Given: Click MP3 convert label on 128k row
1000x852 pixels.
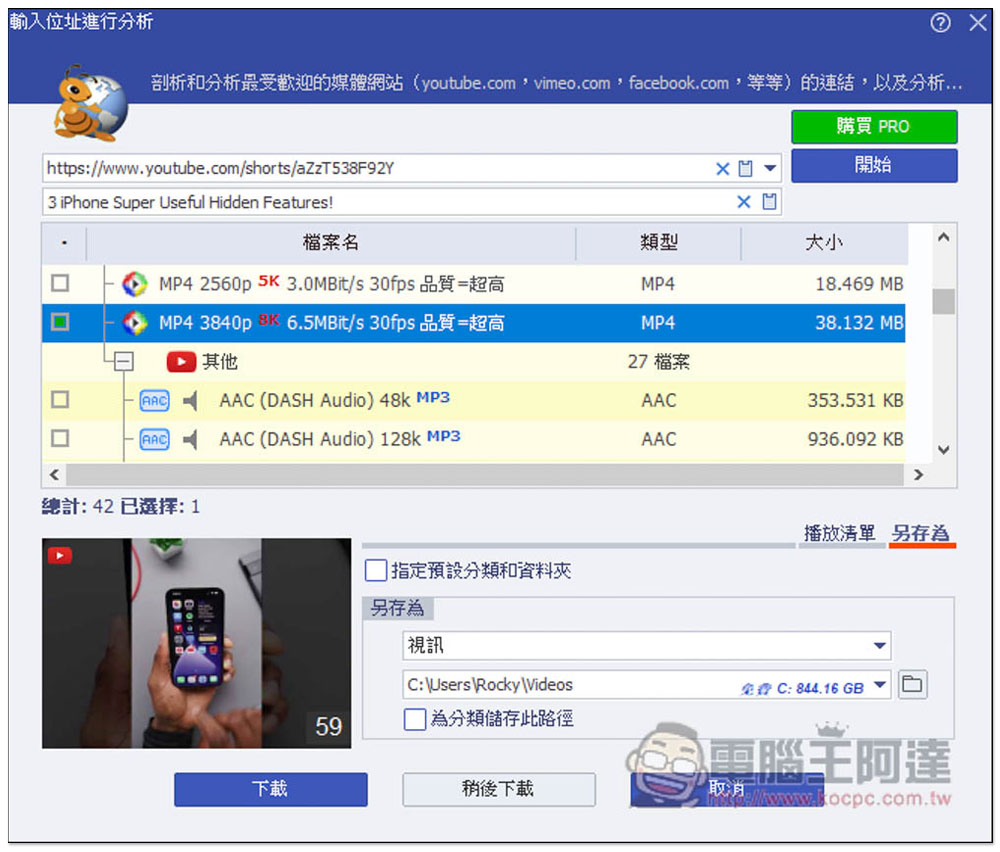Looking at the screenshot, I should click(x=443, y=436).
